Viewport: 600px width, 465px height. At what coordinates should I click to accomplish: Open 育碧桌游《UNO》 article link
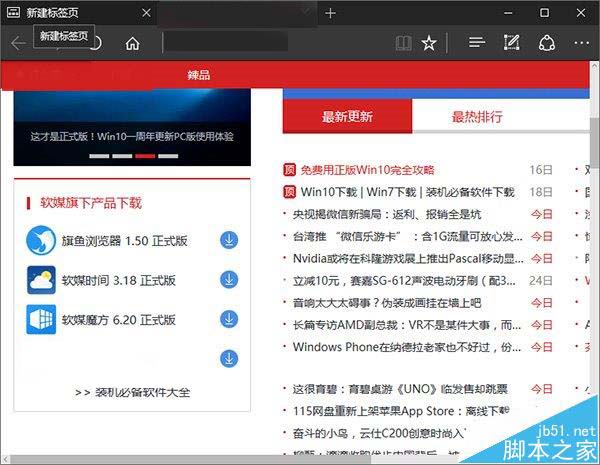400,389
